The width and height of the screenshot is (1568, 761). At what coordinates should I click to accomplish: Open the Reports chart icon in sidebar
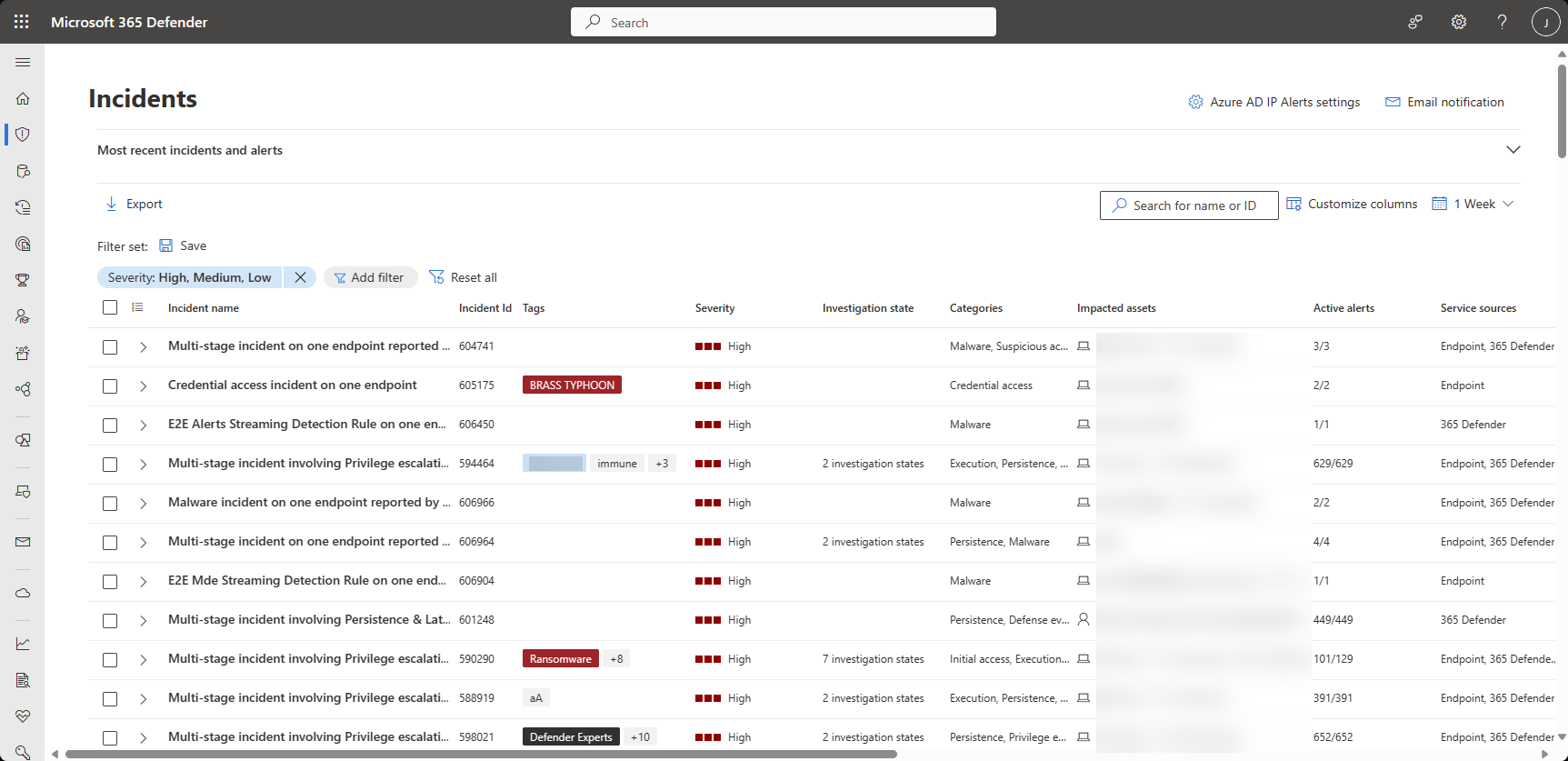click(23, 644)
